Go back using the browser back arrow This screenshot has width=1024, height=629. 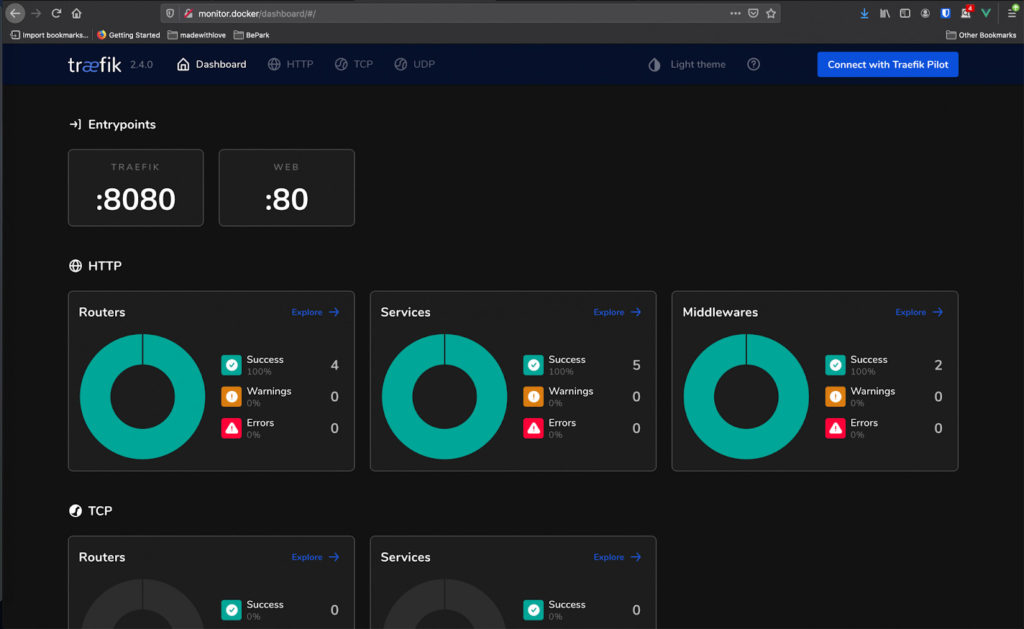click(x=15, y=13)
